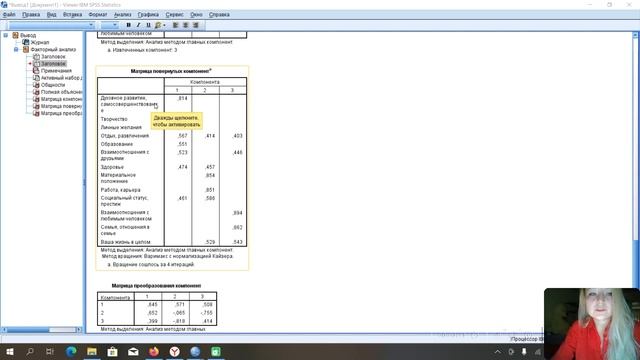Select the Примечания label in the outline
Viewport: 640px width, 360px height.
point(56,71)
